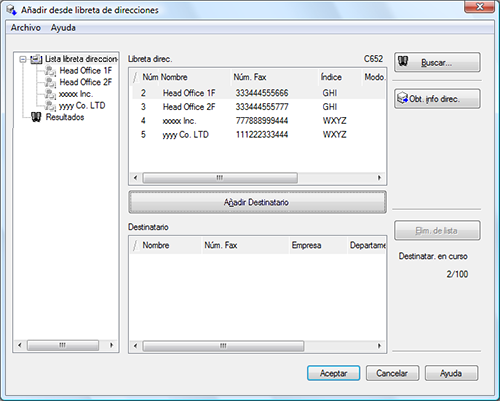Viewport: 500px width, 401px height.
Task: Select Head Office 2F in the tree
Action: point(86,82)
